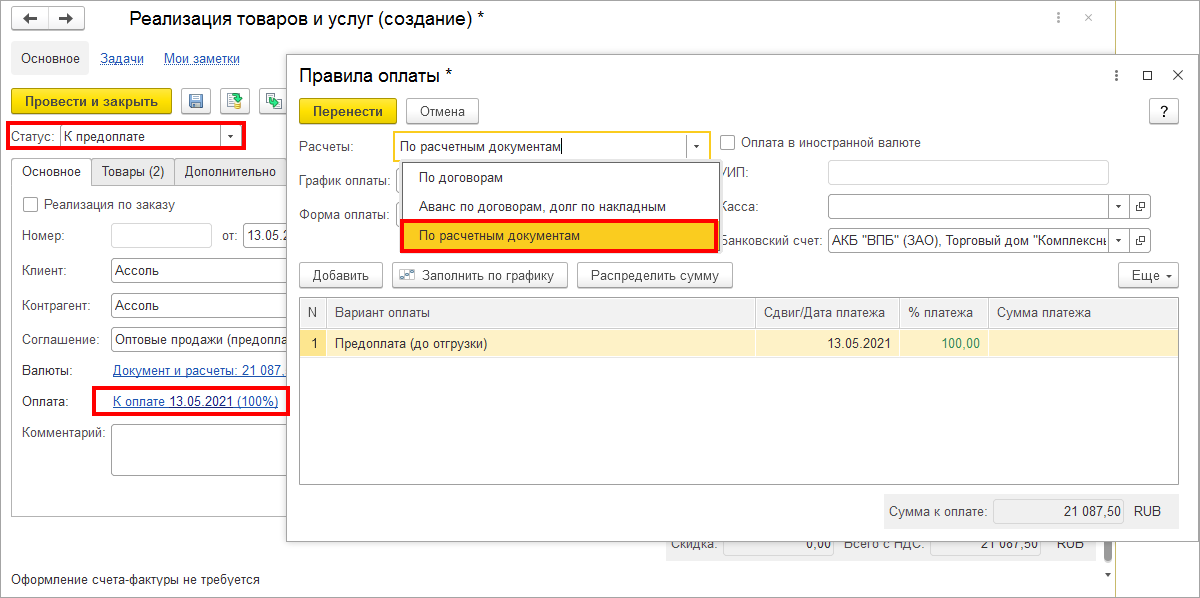The width and height of the screenshot is (1200, 598).
Task: Switch to the Товары (2) tab
Action: click(x=133, y=172)
